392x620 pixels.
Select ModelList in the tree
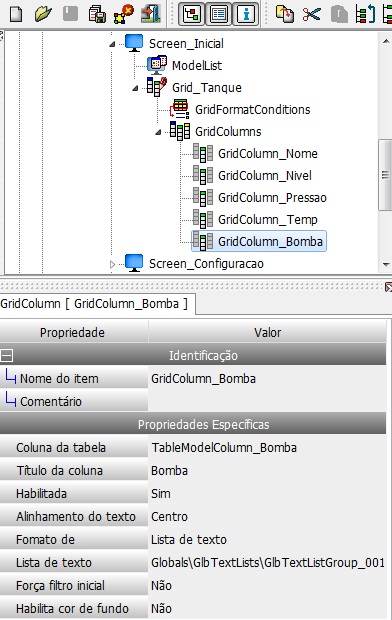coord(197,65)
